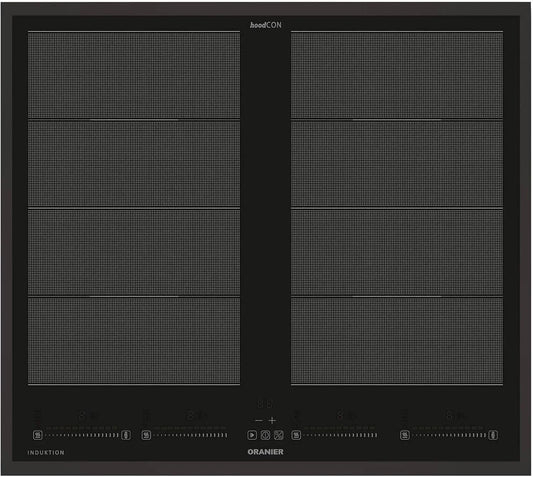Tap the timer clock icon

[x=265, y=435]
